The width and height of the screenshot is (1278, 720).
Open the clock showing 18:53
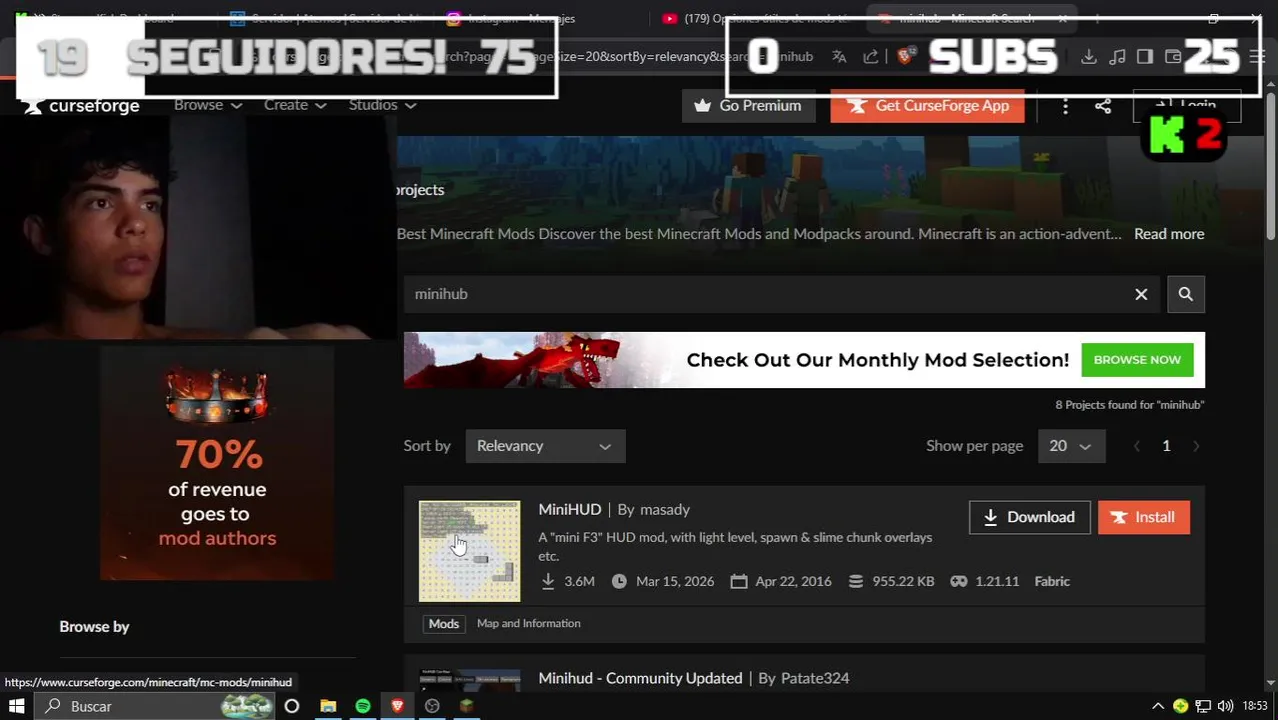(1255, 706)
